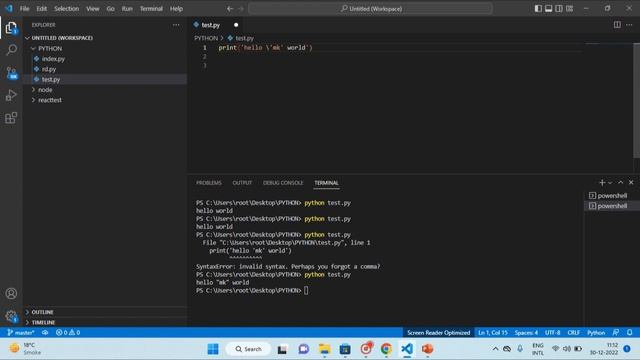Open the Run menu
Screen dimensions: 640x360
pyautogui.click(x=127, y=9)
